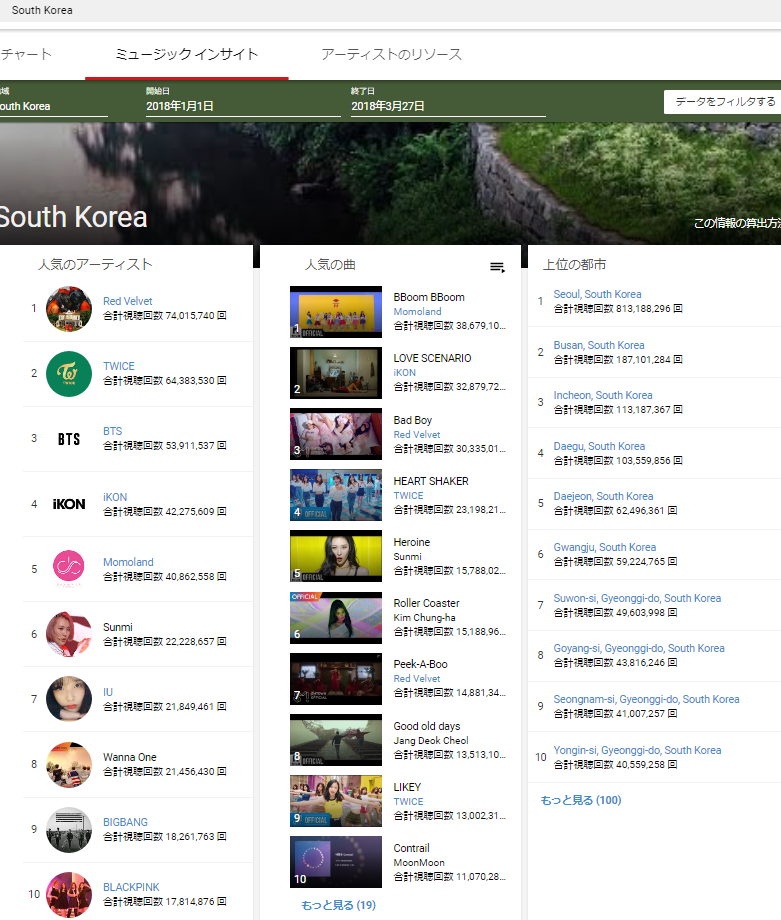Screen dimensions: 781x920
Task: Click iKON link under LOVE SCENARIO
Action: pos(405,373)
